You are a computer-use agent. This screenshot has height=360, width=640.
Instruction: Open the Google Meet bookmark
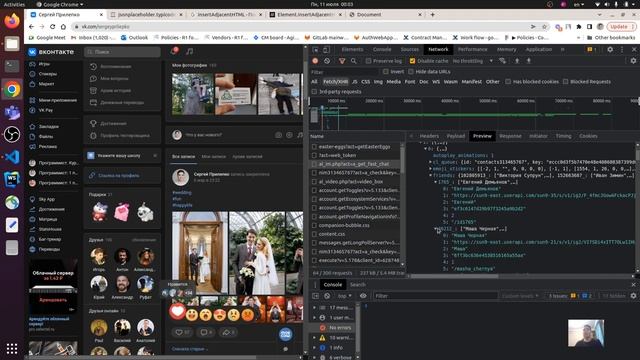click(x=47, y=38)
